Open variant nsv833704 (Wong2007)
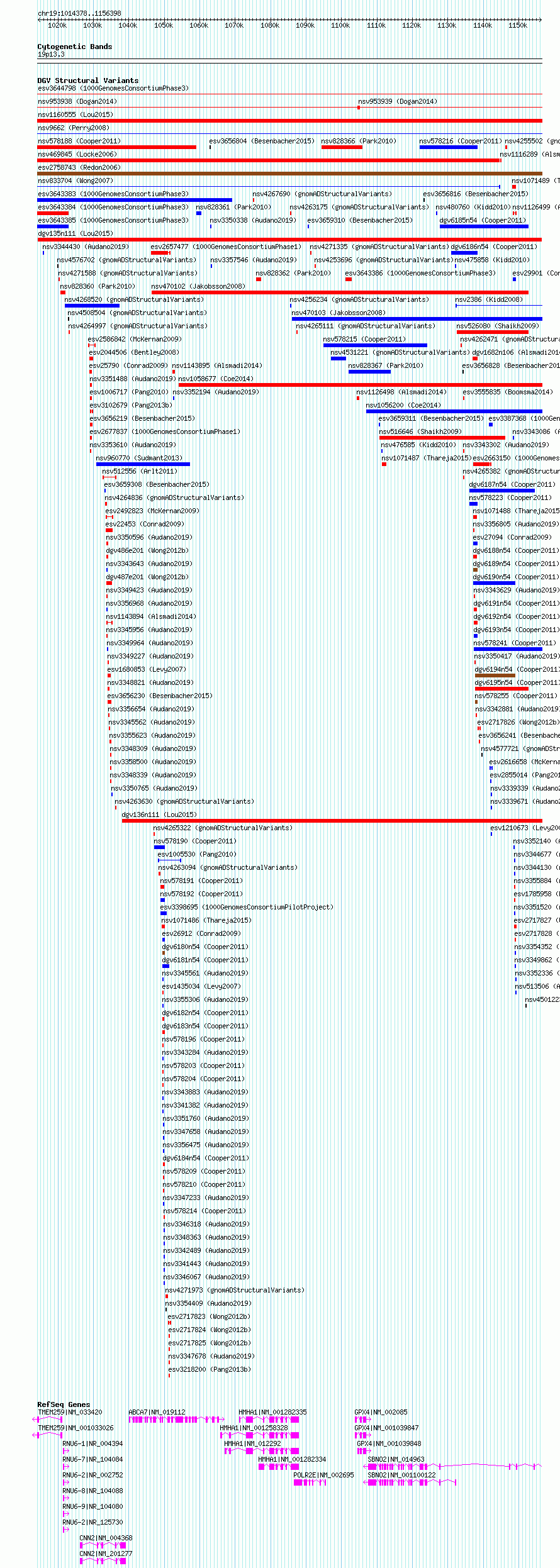The image size is (560, 1568). pyautogui.click(x=76, y=181)
